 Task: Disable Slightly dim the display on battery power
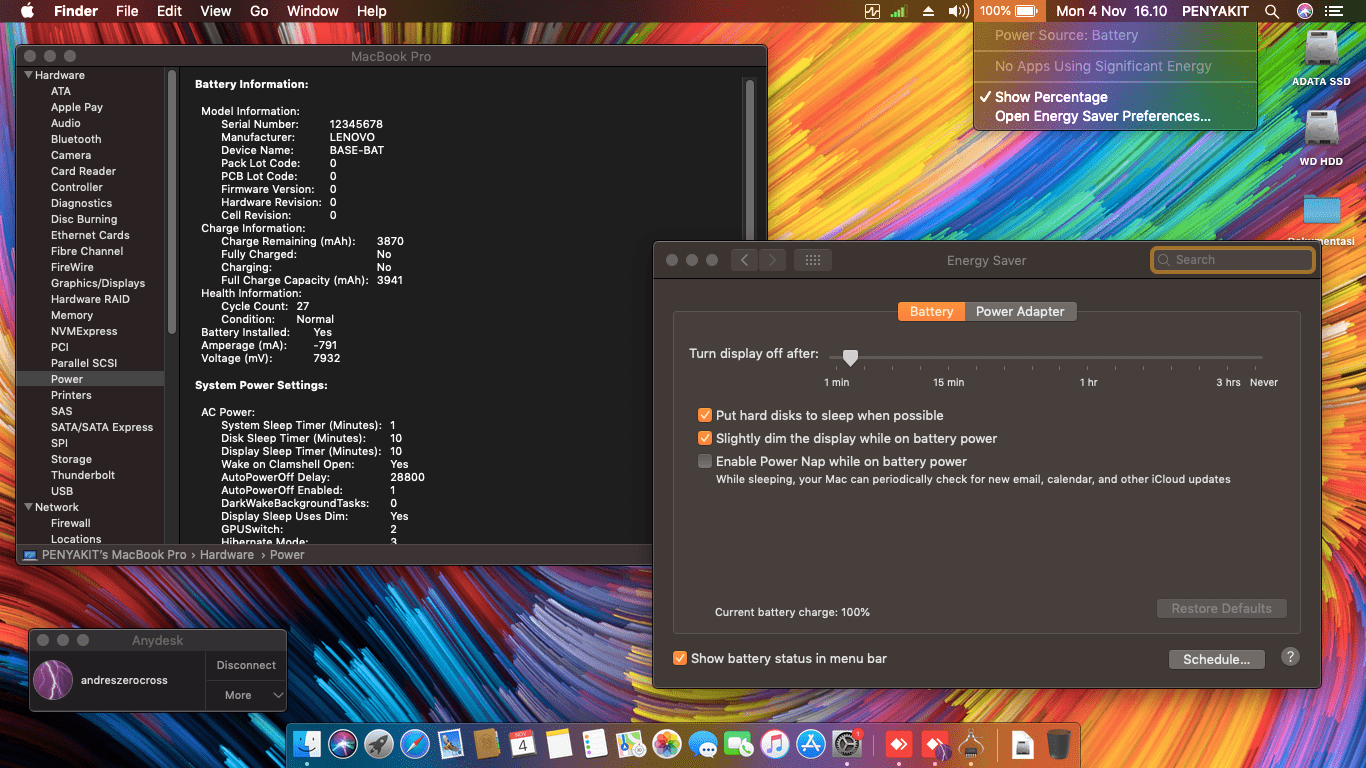tap(705, 438)
